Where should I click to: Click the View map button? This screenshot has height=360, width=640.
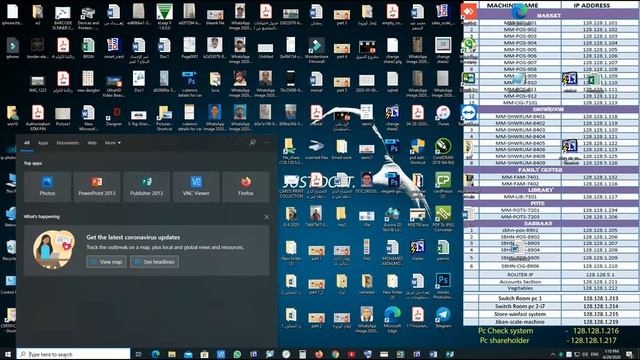pyautogui.click(x=106, y=262)
